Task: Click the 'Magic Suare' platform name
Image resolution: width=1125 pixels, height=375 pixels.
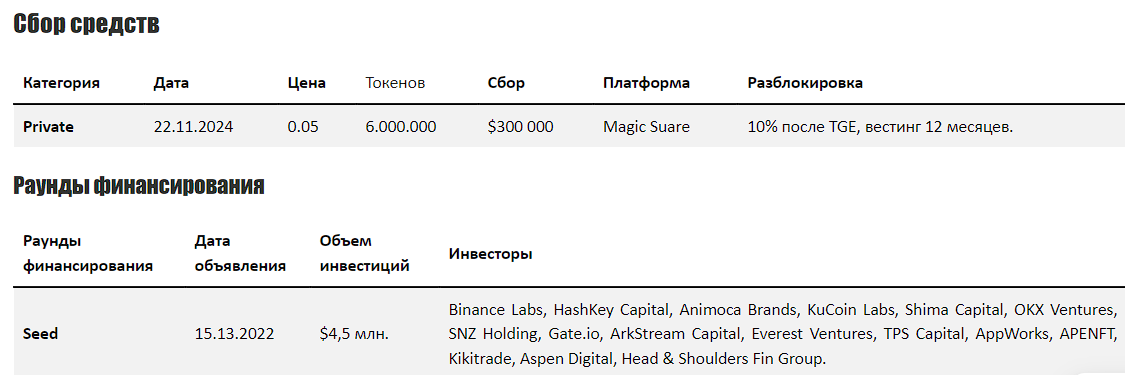Action: (x=646, y=127)
